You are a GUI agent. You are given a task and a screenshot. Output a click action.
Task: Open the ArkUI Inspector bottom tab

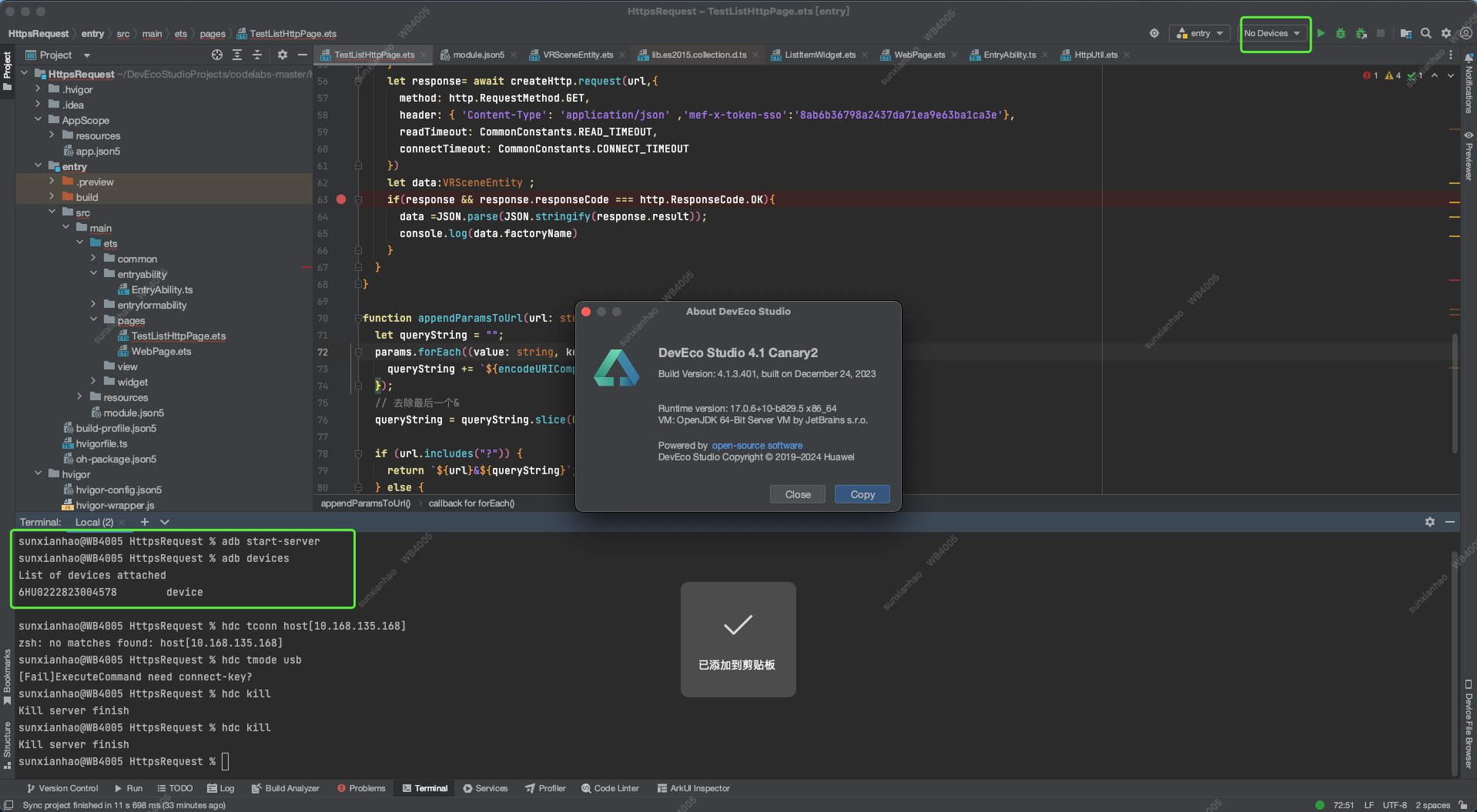click(693, 788)
